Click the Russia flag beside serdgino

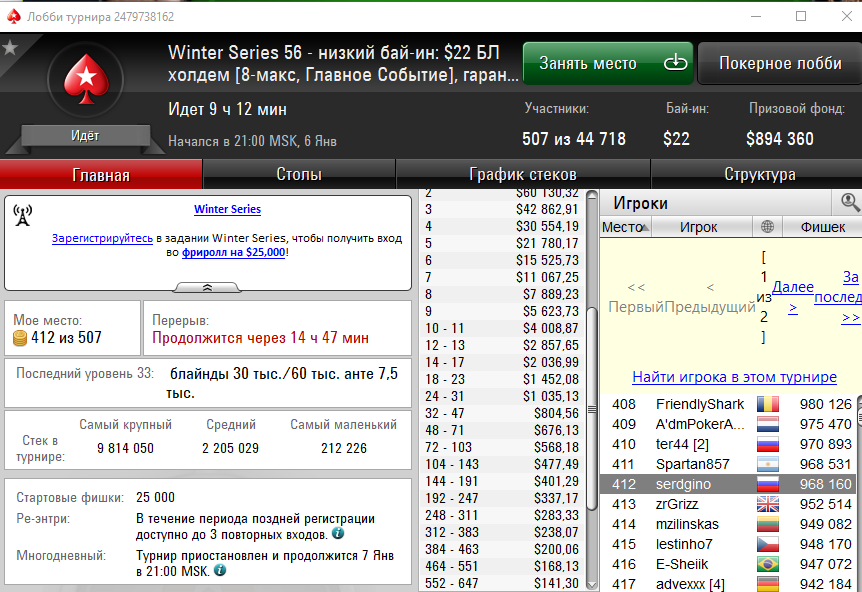click(x=767, y=484)
